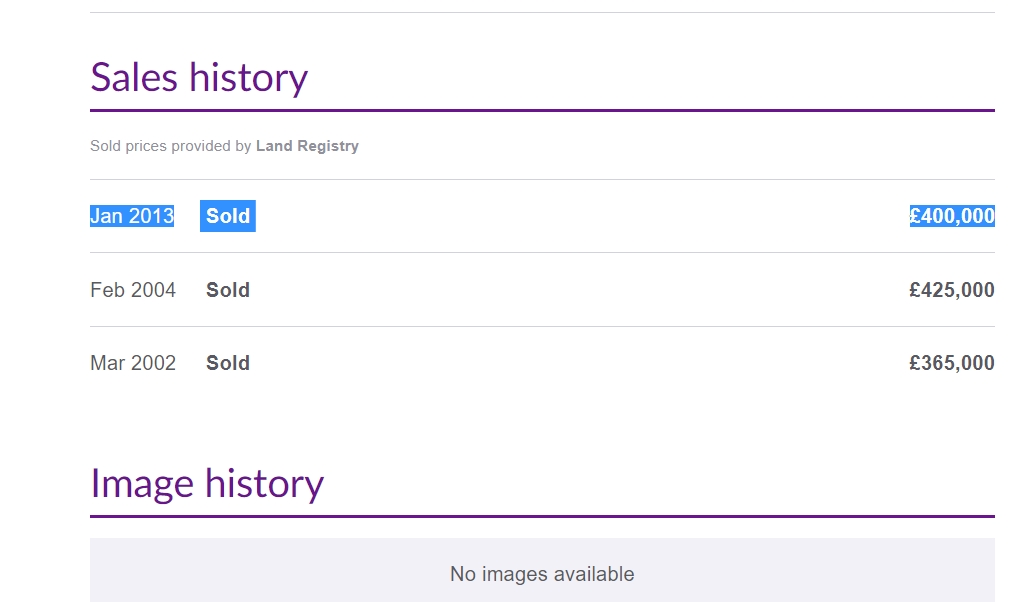Click the purple line under Sales history

tap(542, 110)
